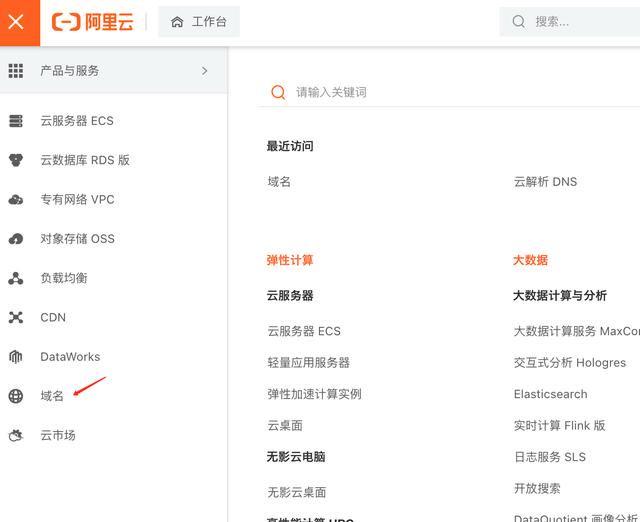Select the 弹性计算 category heading
Image resolution: width=640 pixels, height=522 pixels.
tap(290, 260)
